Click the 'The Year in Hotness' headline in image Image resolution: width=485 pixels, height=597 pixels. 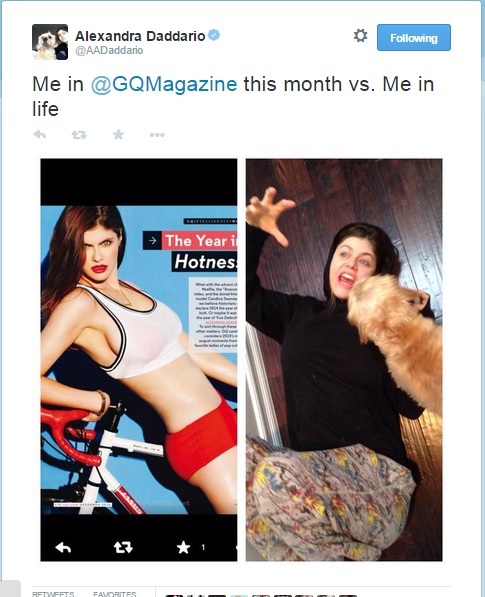[x=190, y=251]
